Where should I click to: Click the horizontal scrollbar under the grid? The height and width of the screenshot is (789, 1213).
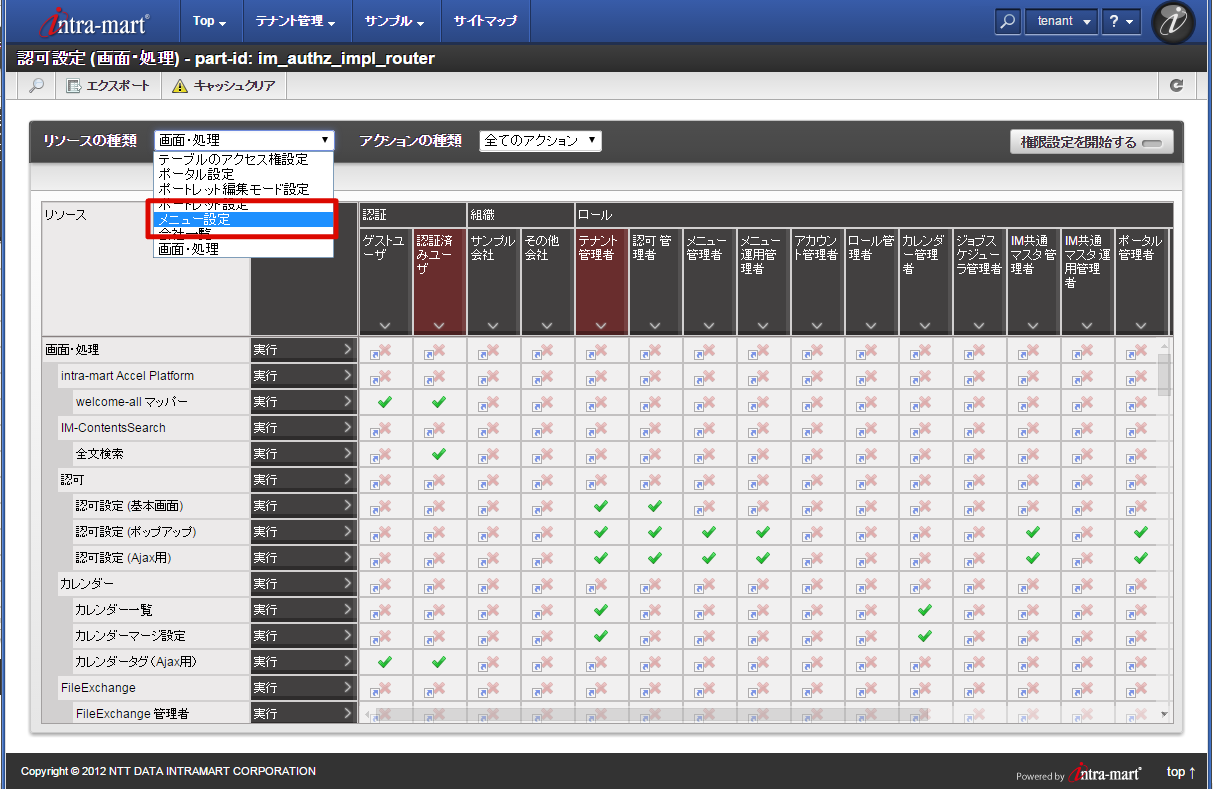(x=650, y=714)
